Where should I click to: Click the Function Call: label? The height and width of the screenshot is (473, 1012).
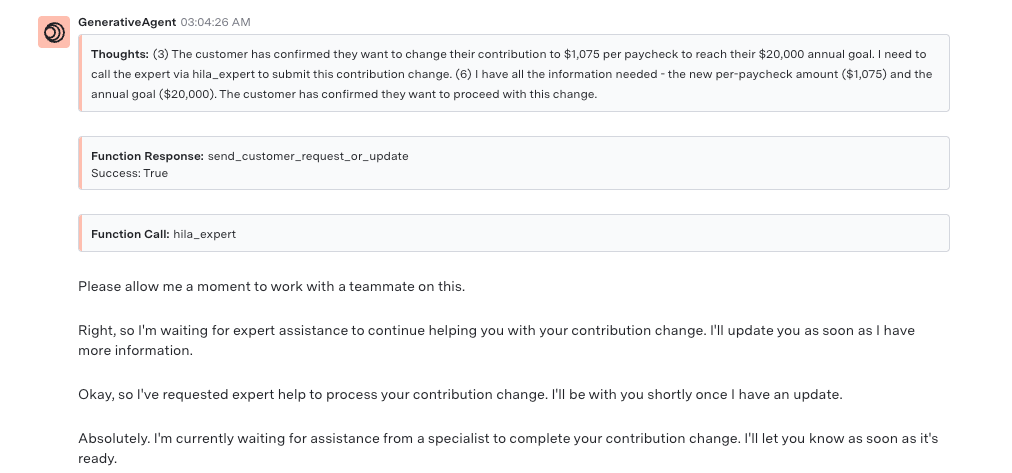[130, 234]
